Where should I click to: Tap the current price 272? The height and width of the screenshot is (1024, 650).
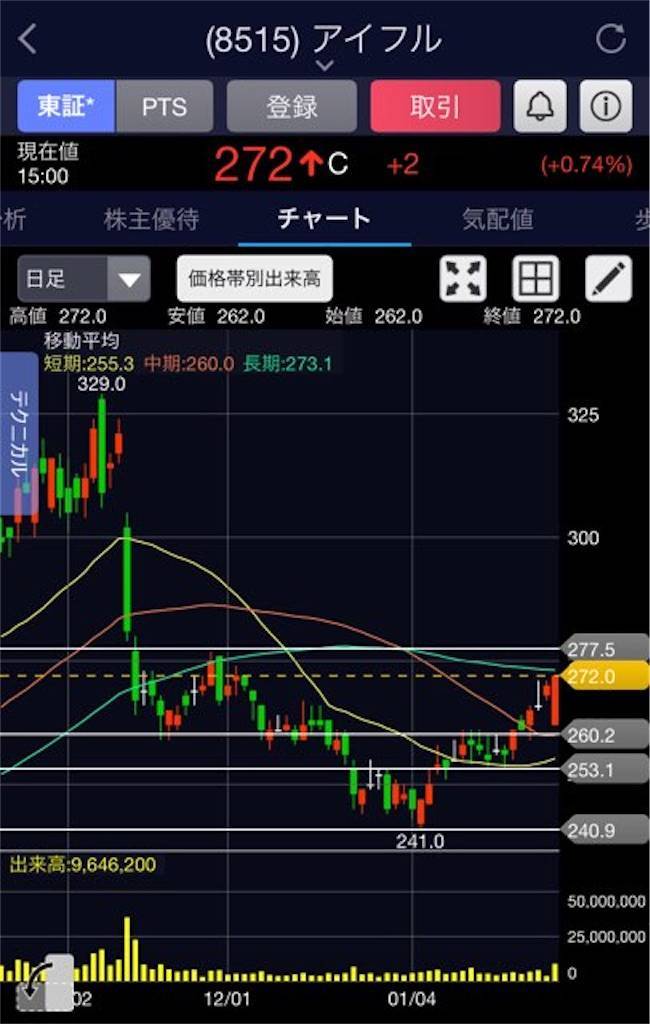pos(253,164)
